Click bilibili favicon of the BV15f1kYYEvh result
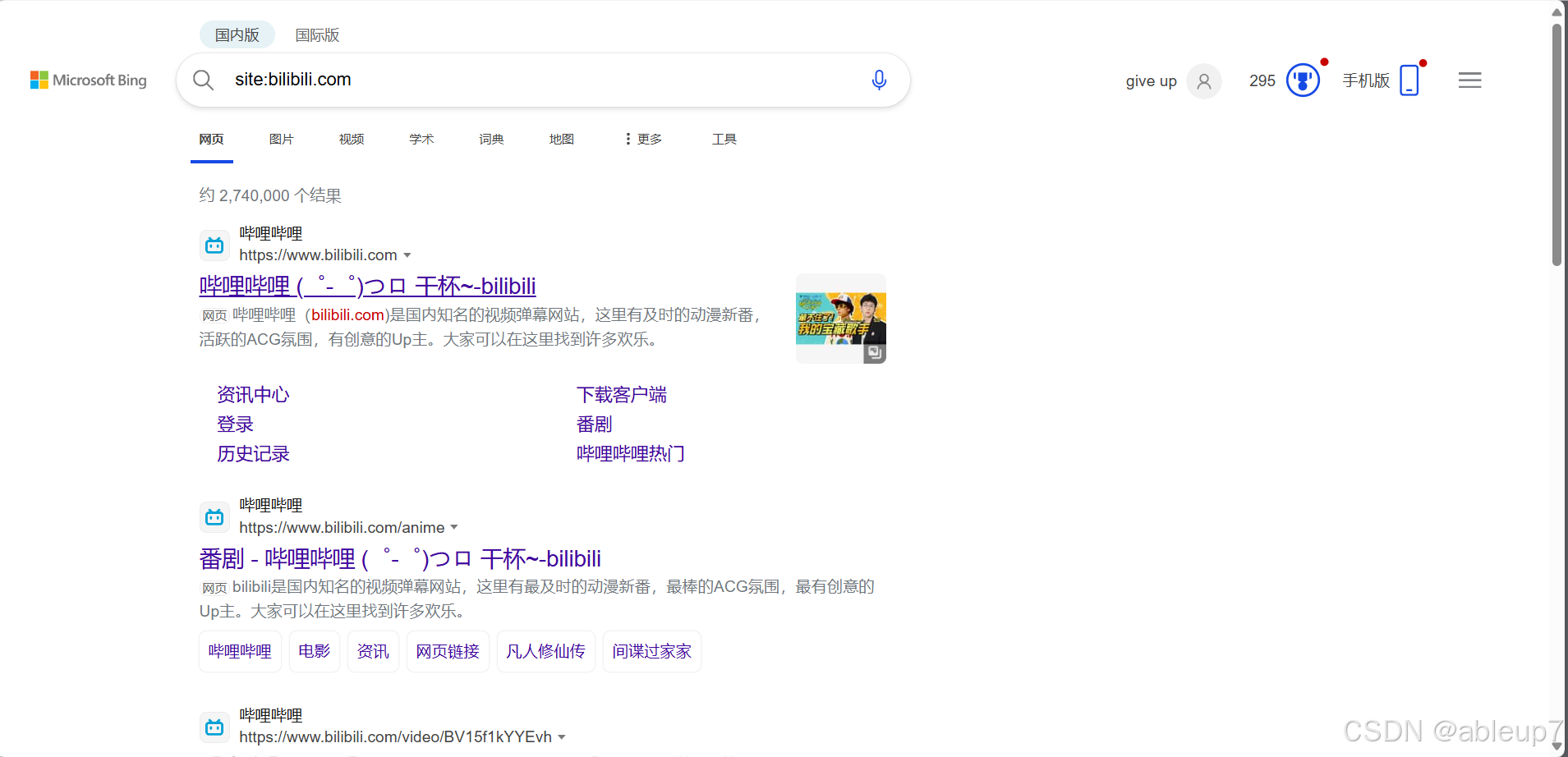The image size is (1568, 757). point(214,727)
